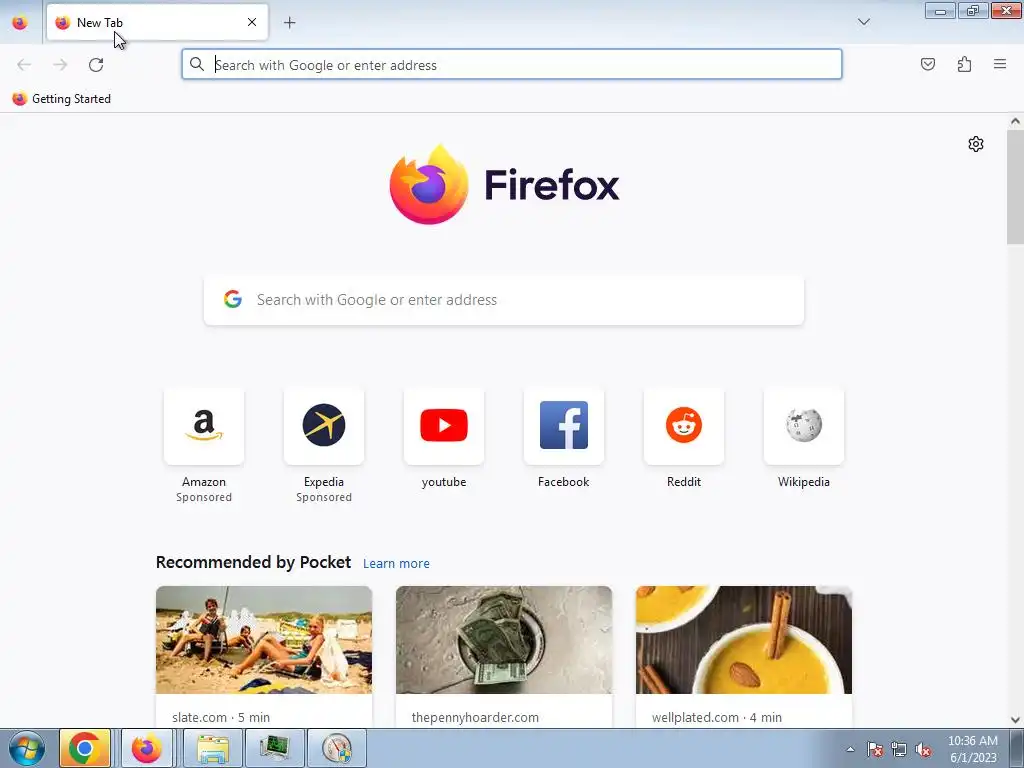The image size is (1024, 768).
Task: Click the thepennyhoarder.com source label
Action: click(475, 717)
